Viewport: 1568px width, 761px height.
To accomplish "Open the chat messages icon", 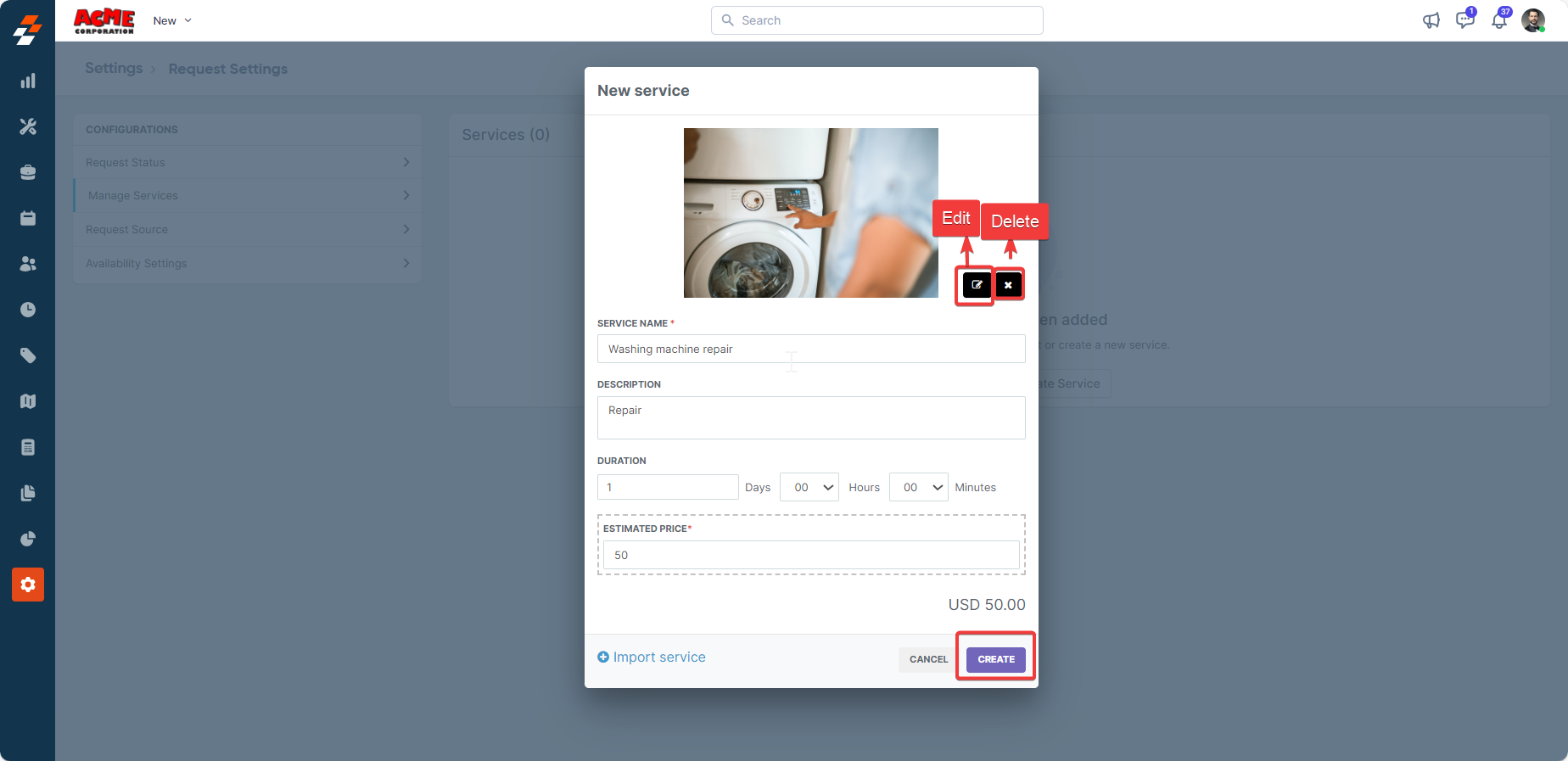I will (x=1464, y=20).
